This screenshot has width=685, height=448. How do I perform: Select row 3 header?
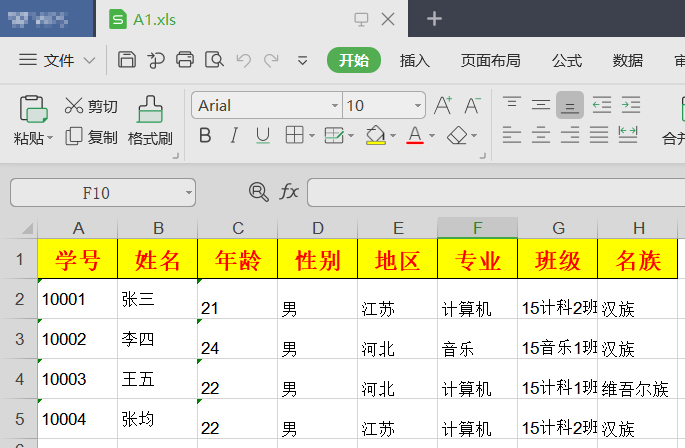coord(19,339)
